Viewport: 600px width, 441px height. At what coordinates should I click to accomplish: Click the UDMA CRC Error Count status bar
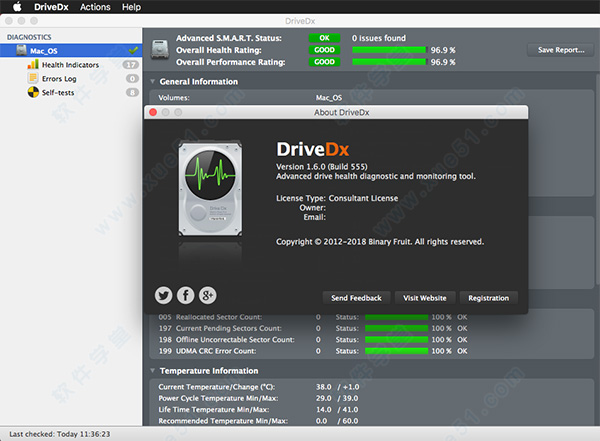click(x=396, y=351)
